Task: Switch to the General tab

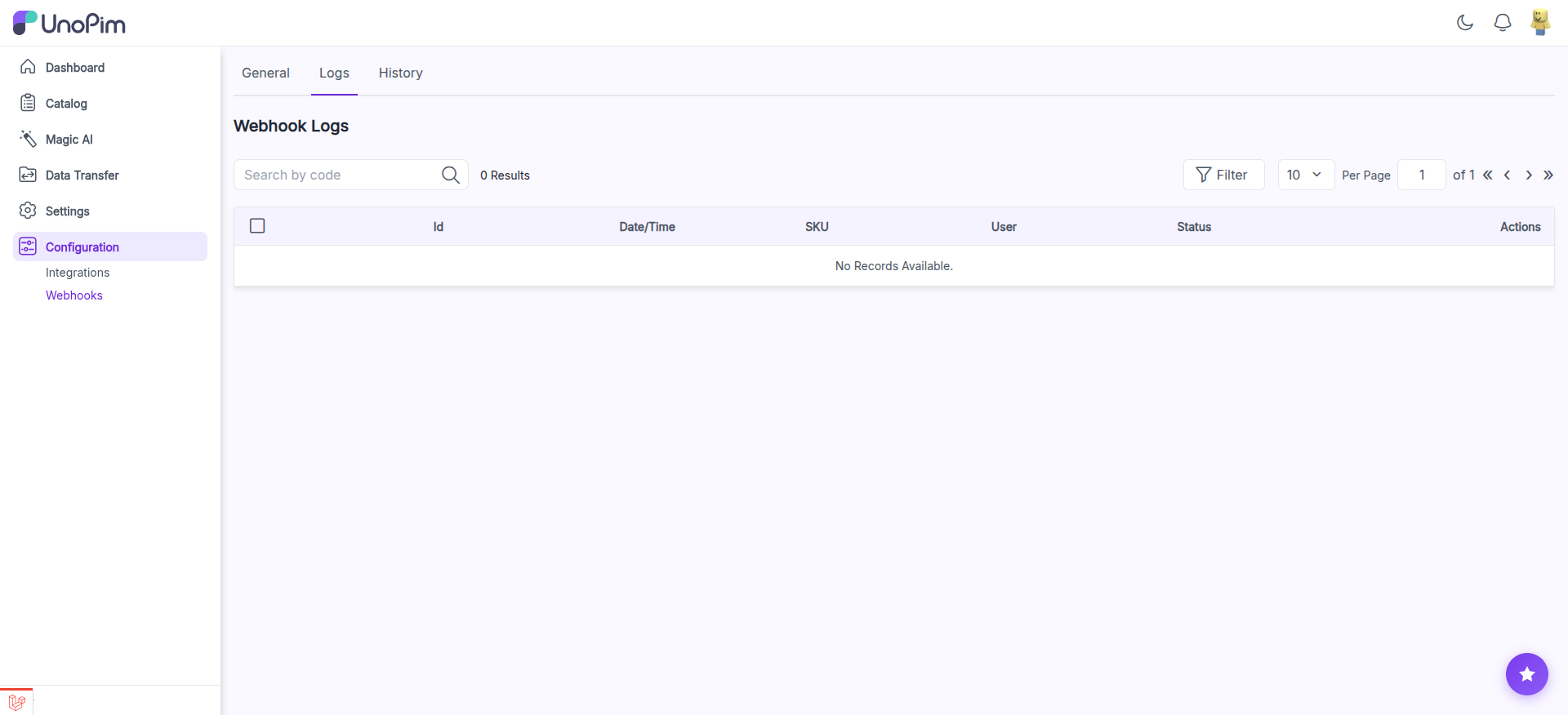Action: (265, 73)
